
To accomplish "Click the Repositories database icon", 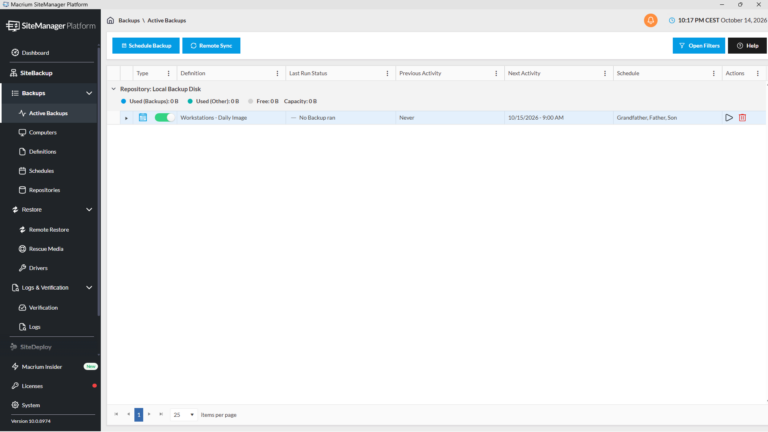I will [22, 190].
